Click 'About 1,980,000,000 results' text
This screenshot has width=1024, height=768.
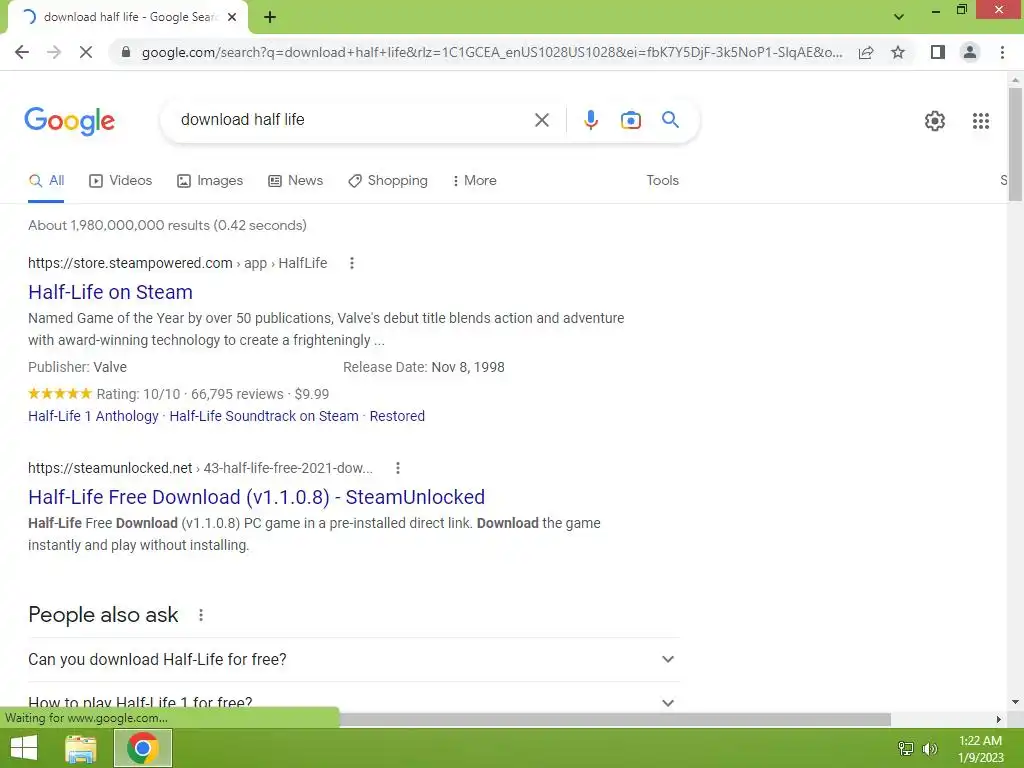(x=167, y=225)
